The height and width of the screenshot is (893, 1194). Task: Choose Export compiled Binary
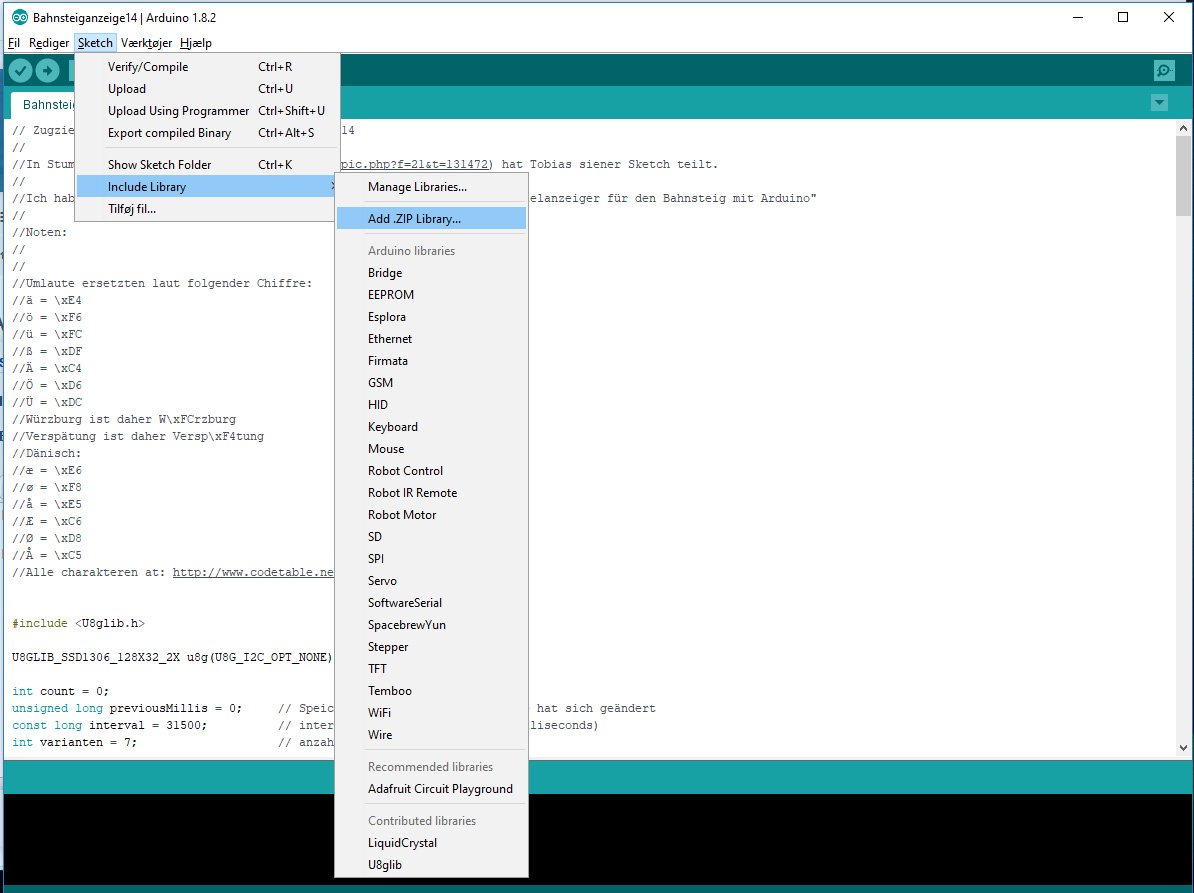pyautogui.click(x=206, y=133)
